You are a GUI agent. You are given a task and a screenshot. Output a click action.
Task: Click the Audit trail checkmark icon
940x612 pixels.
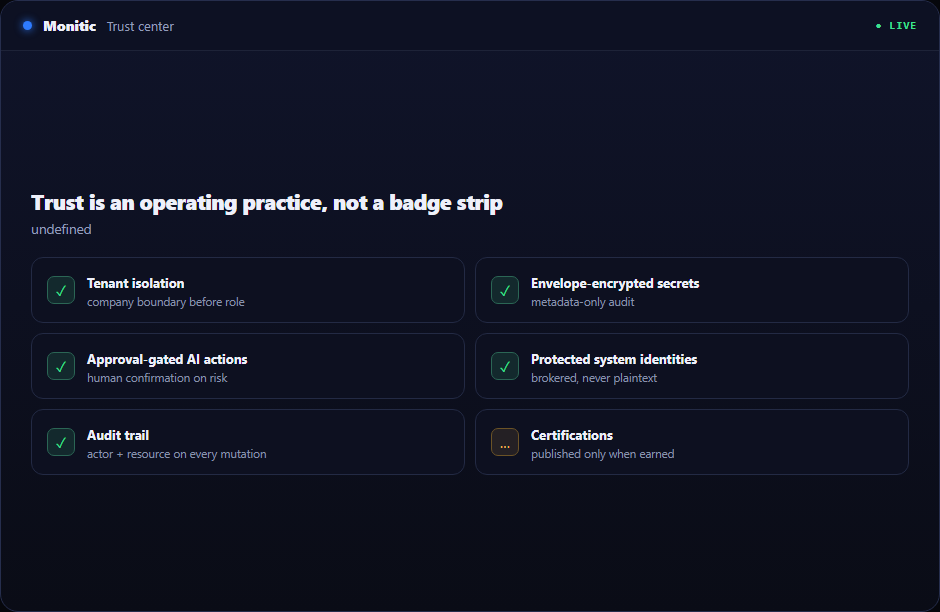[x=61, y=442]
